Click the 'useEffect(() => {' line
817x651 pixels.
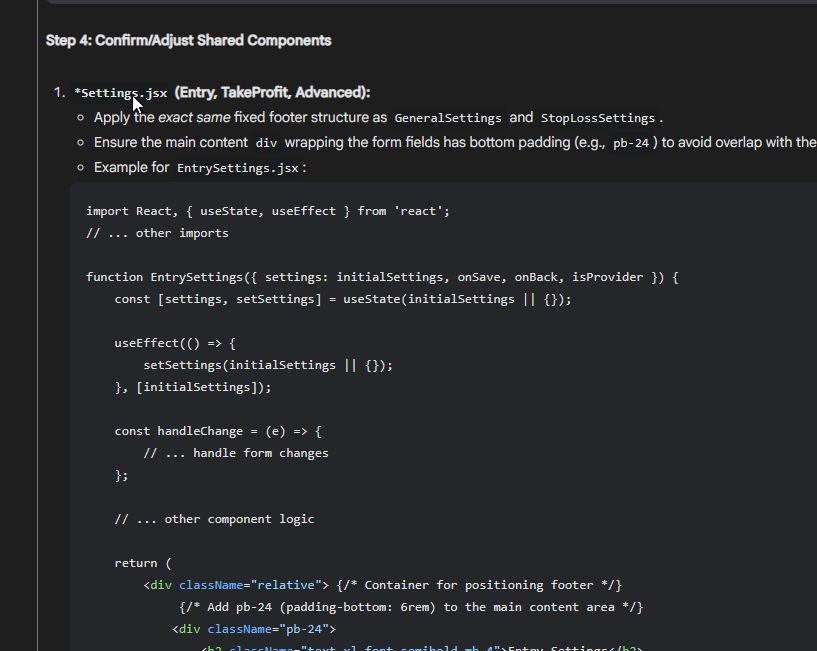tap(175, 343)
